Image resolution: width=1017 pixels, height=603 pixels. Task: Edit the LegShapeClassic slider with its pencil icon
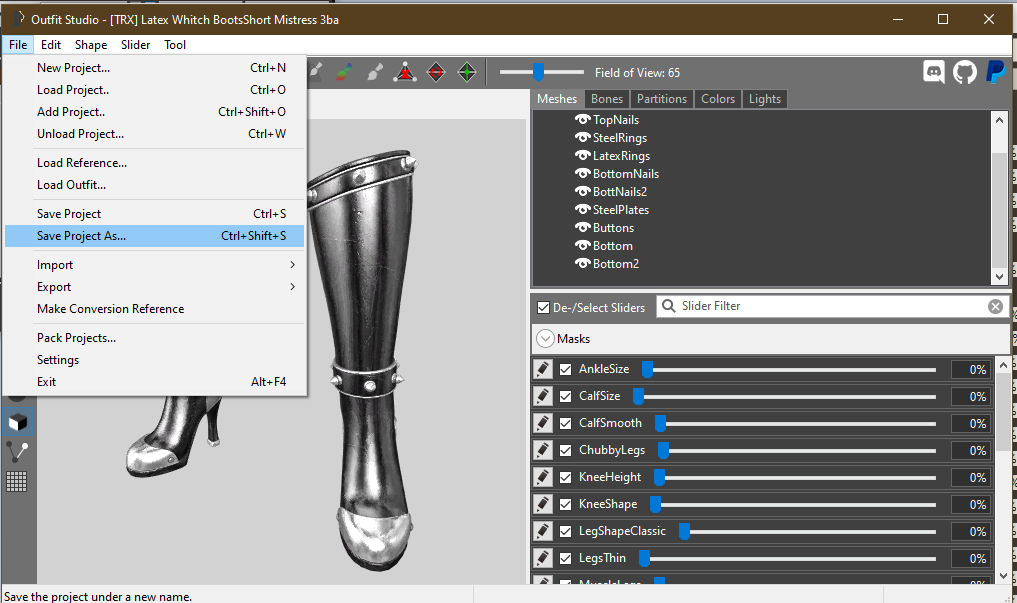[x=543, y=531]
